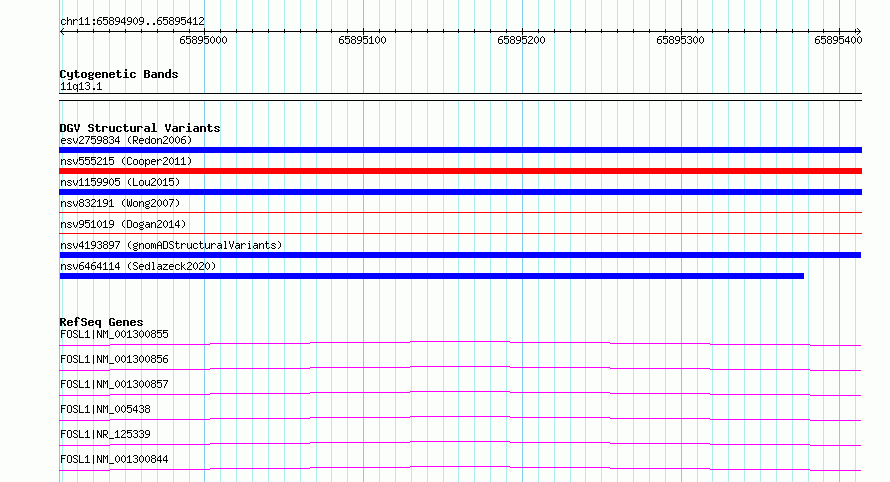Click the red bar for nsv555215
This screenshot has height=482, width=890.
pyautogui.click(x=460, y=171)
